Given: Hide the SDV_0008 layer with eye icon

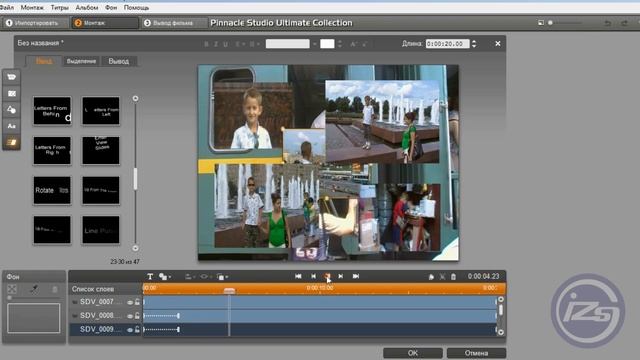Looking at the screenshot, I should 130,316.
